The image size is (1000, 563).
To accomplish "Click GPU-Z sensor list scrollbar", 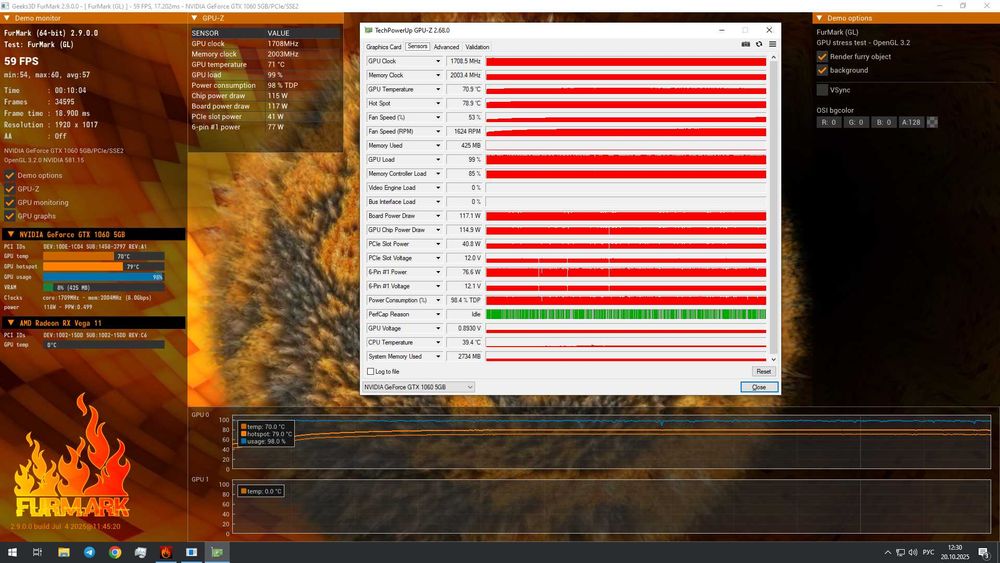I will (774, 207).
